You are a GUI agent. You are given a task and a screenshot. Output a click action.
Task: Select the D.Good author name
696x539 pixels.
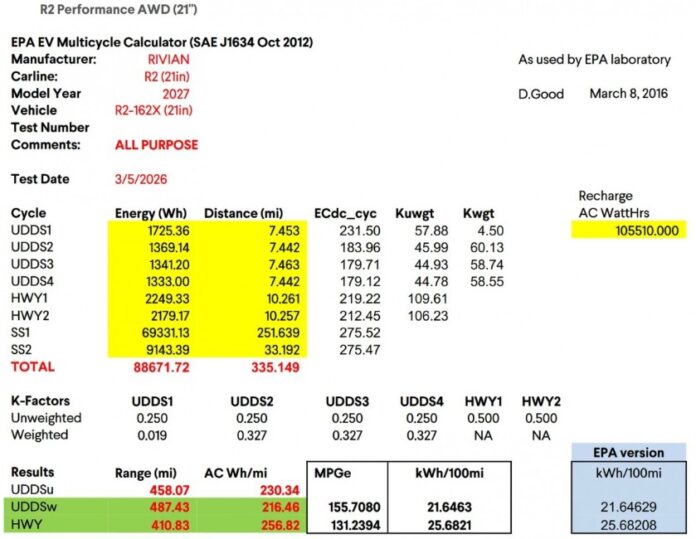tap(541, 94)
